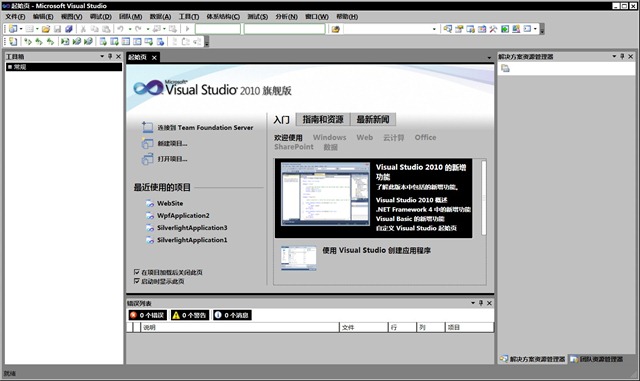
Task: Expand the 常规 group in the Toolbox
Action: click(x=10, y=67)
